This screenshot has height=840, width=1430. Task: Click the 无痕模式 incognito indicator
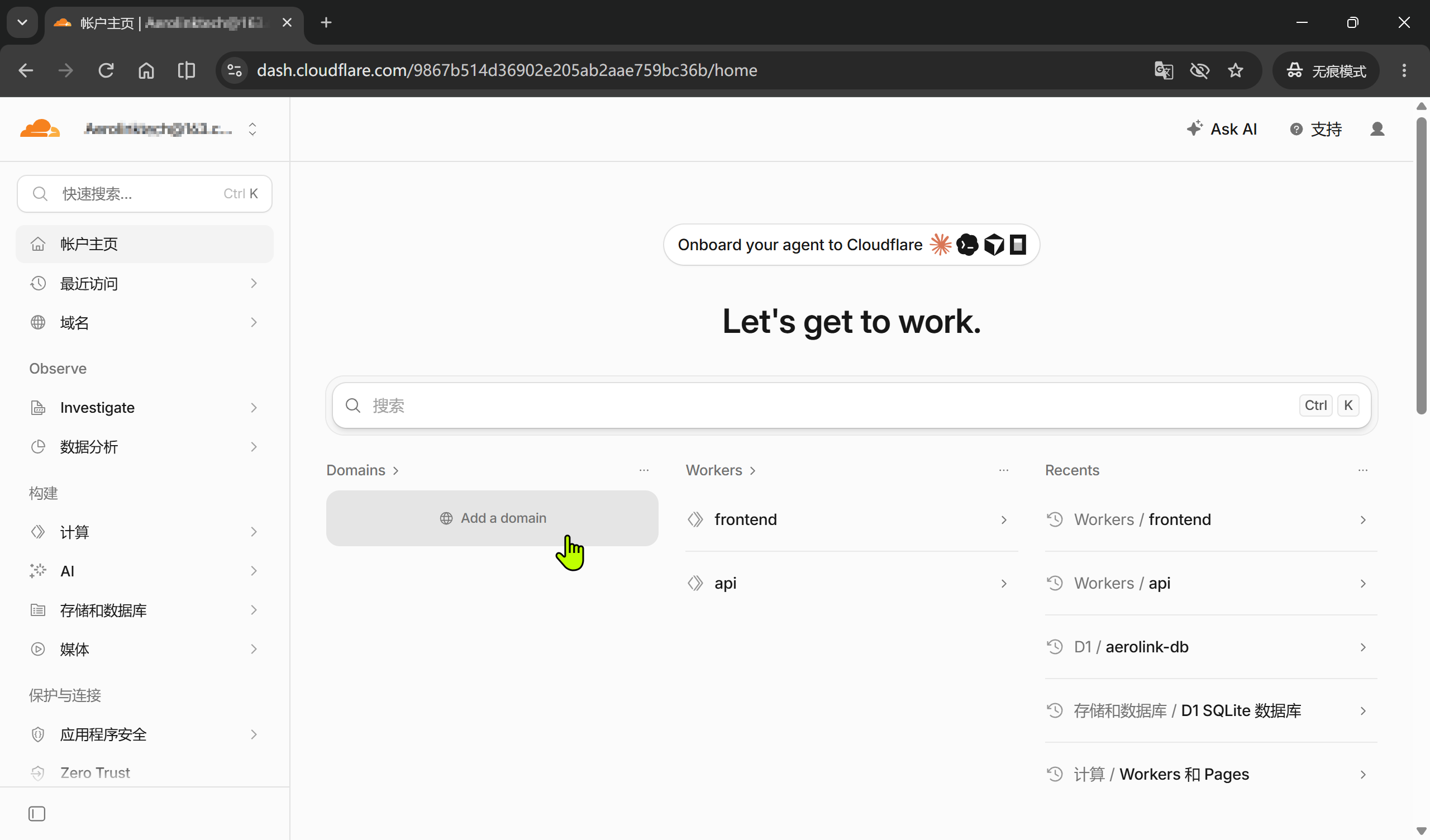1326,70
